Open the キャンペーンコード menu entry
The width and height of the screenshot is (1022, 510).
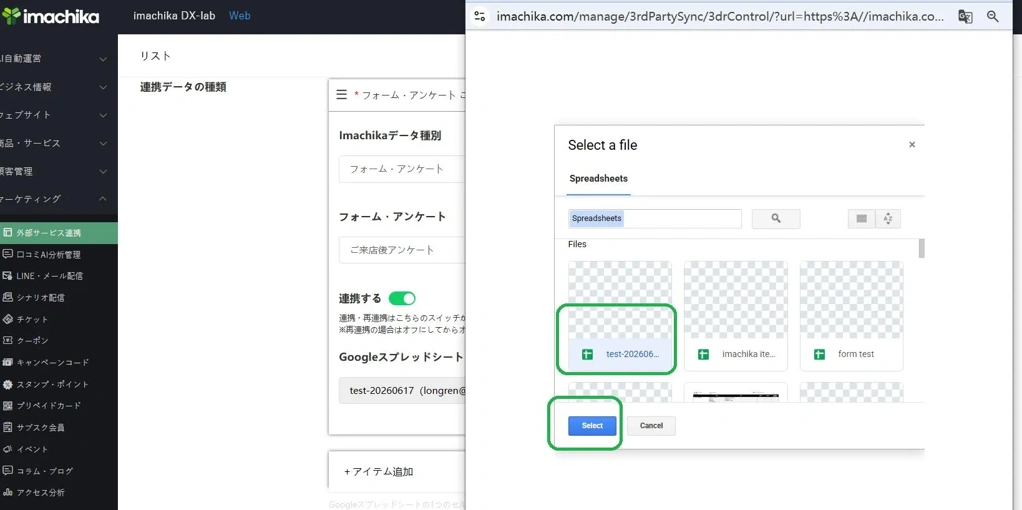click(53, 362)
